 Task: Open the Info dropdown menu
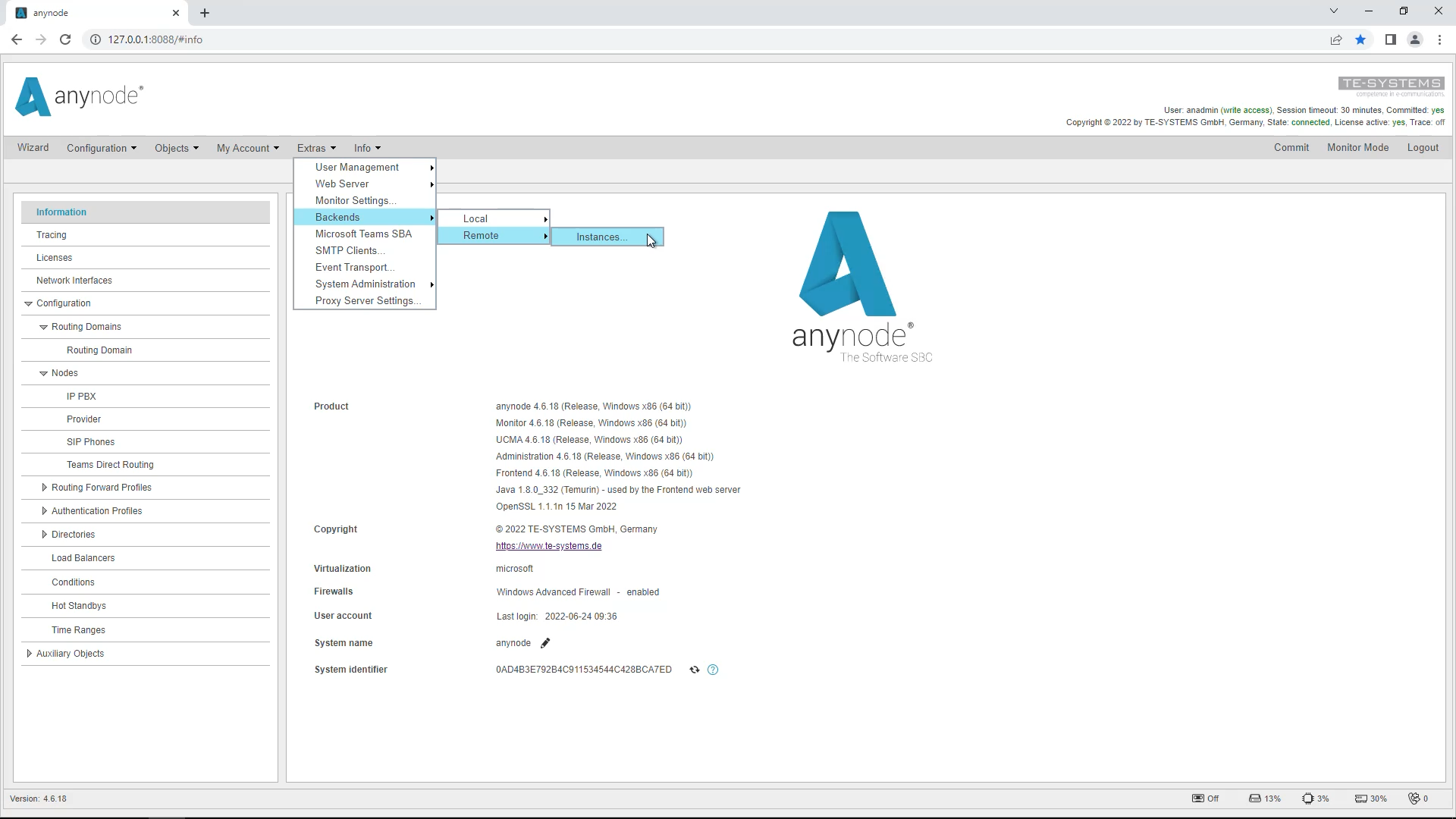[x=367, y=148]
